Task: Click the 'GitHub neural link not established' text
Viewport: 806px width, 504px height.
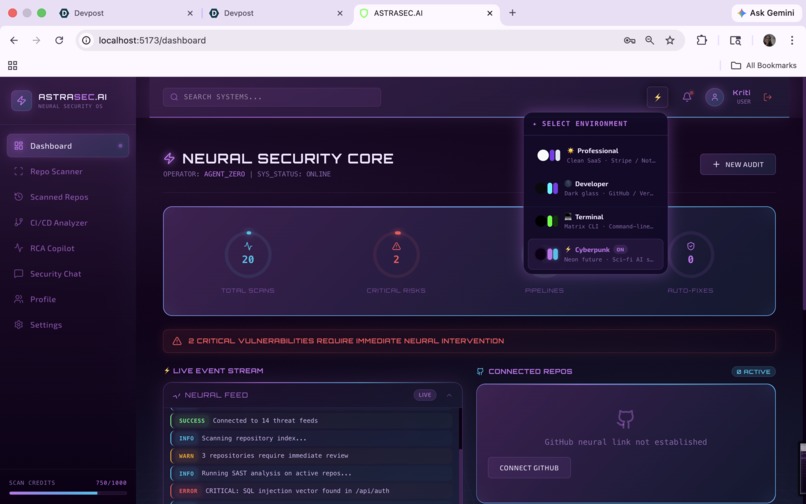Action: [626, 442]
